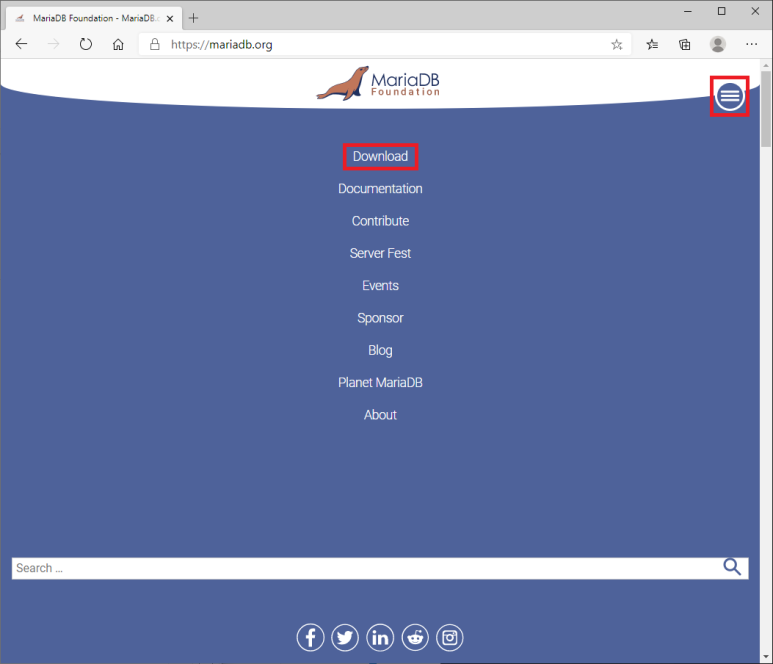Image resolution: width=773 pixels, height=664 pixels.
Task: Click the Twitter social icon
Action: [345, 637]
